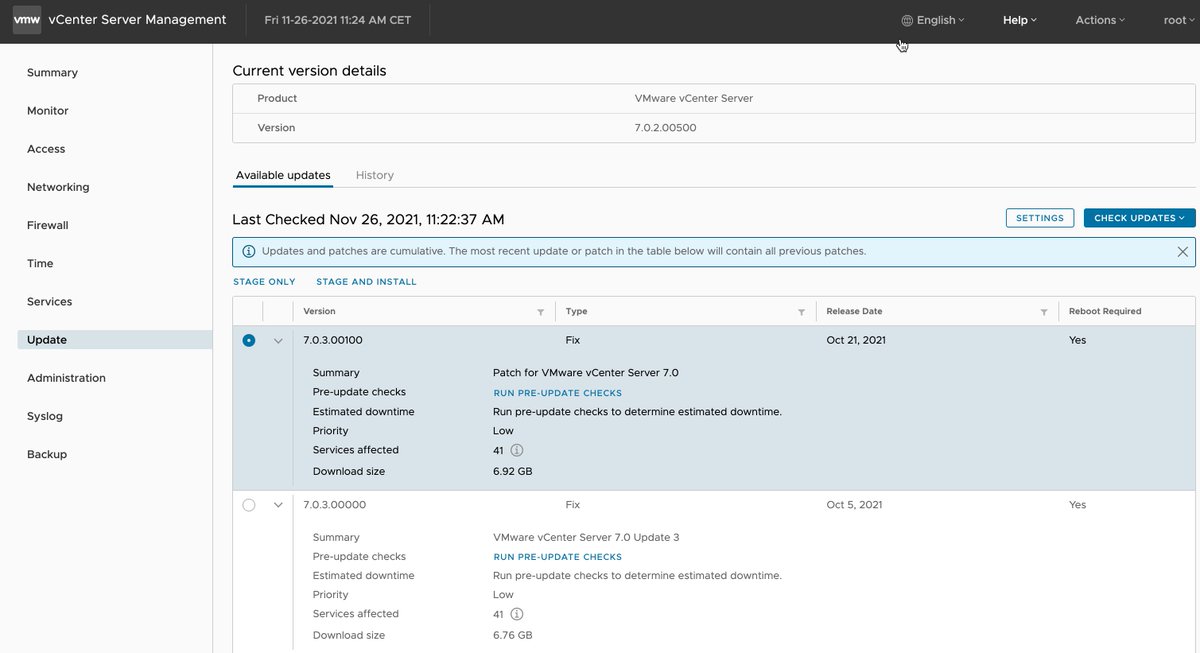This screenshot has height=653, width=1200.
Task: Run pre-update checks for 7.0.3.00100
Action: [557, 393]
